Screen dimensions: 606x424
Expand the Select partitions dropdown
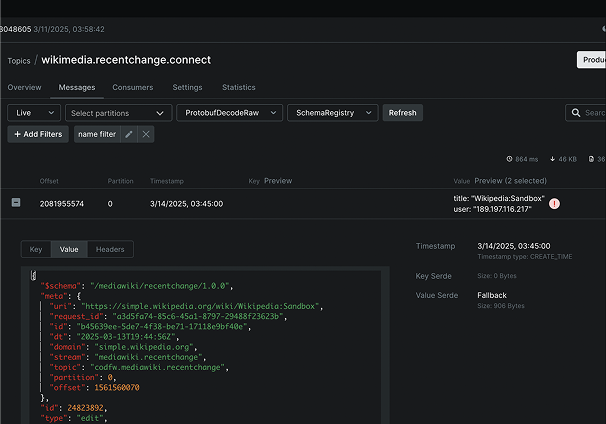(x=118, y=113)
